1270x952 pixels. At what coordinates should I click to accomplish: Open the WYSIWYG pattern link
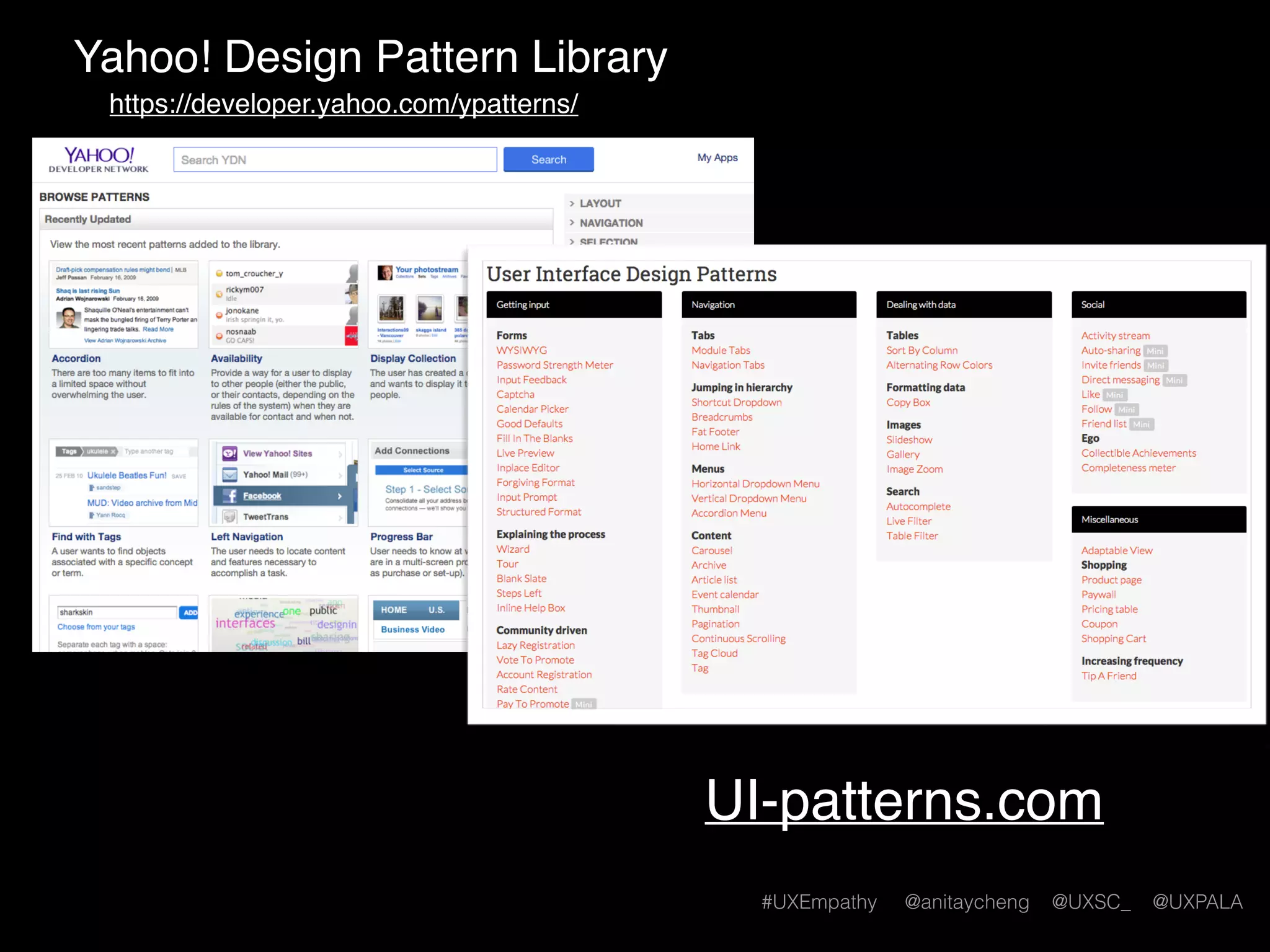pos(522,350)
